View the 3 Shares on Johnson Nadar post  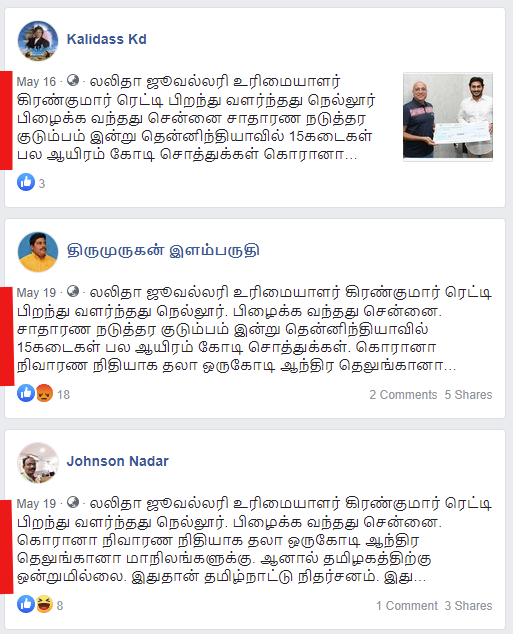[x=468, y=606]
